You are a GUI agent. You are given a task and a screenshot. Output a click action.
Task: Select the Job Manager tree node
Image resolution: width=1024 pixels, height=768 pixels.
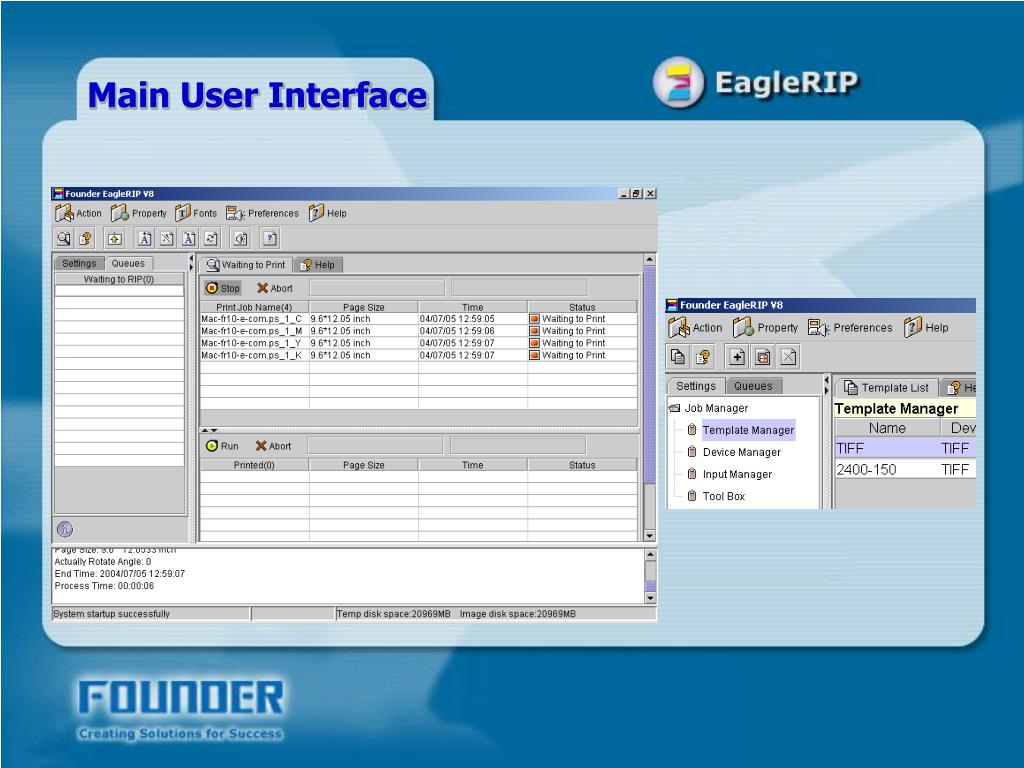(716, 408)
